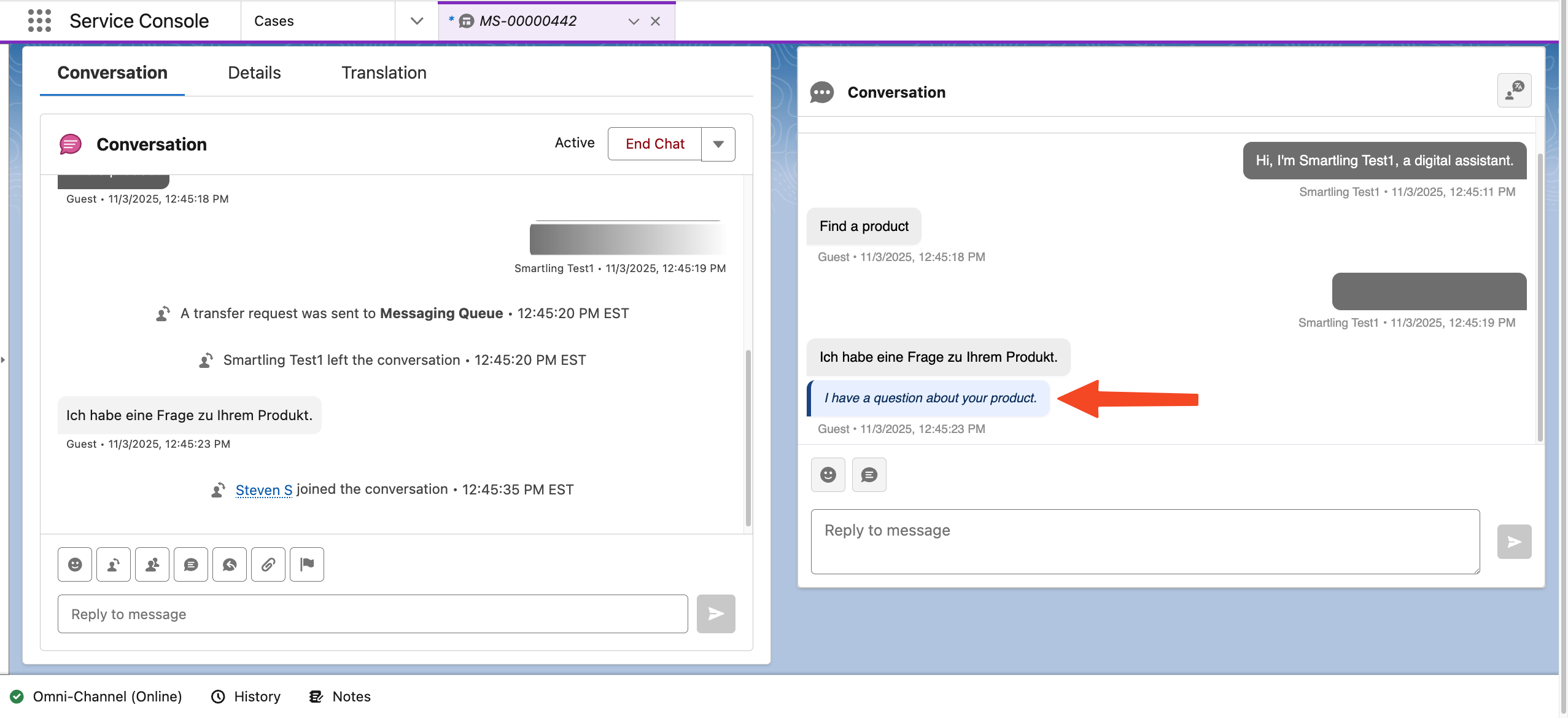
Task: Open the MS-00000442 tab actions chevron
Action: 632,21
